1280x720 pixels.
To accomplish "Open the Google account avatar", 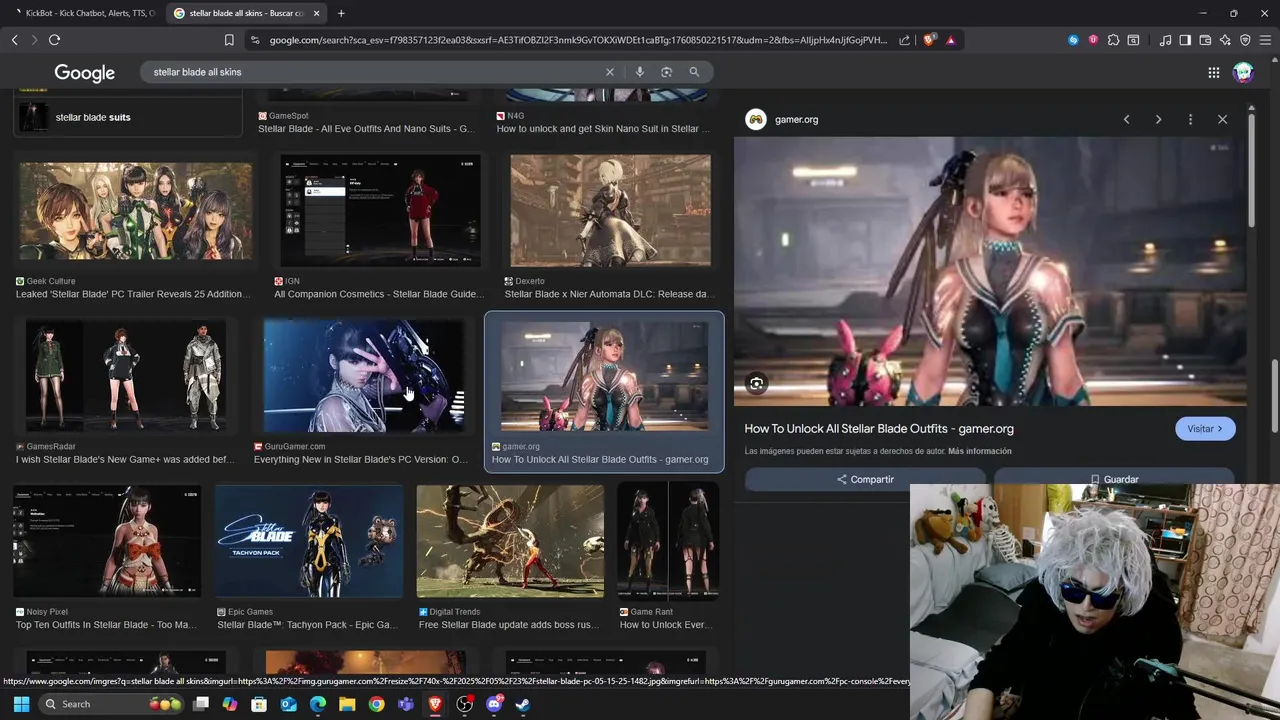I will (x=1243, y=72).
